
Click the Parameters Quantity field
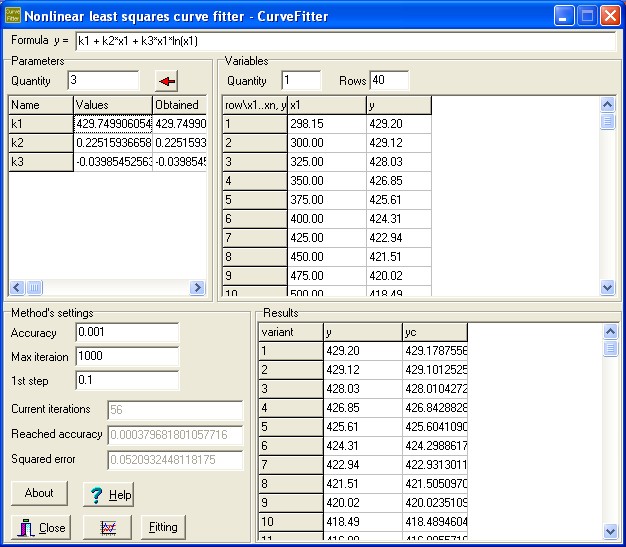pyautogui.click(x=104, y=80)
